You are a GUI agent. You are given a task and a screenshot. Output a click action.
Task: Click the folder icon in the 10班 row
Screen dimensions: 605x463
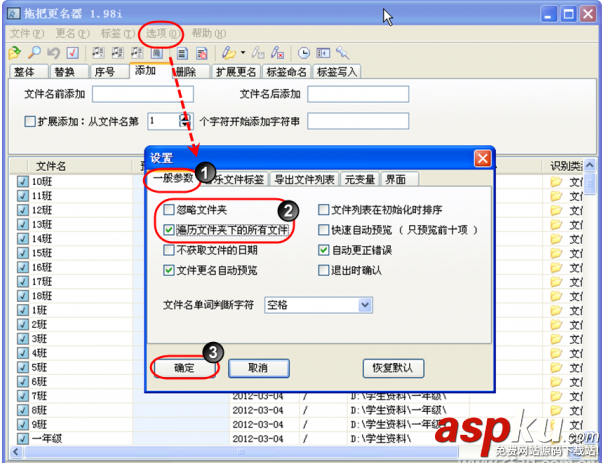(556, 181)
